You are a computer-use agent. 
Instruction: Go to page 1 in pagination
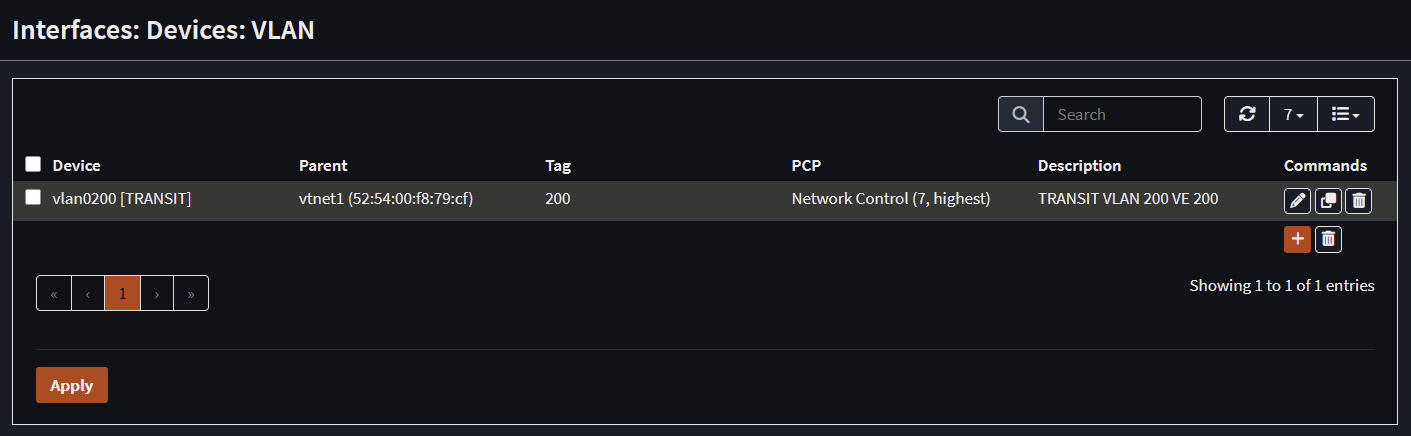pyautogui.click(x=123, y=293)
